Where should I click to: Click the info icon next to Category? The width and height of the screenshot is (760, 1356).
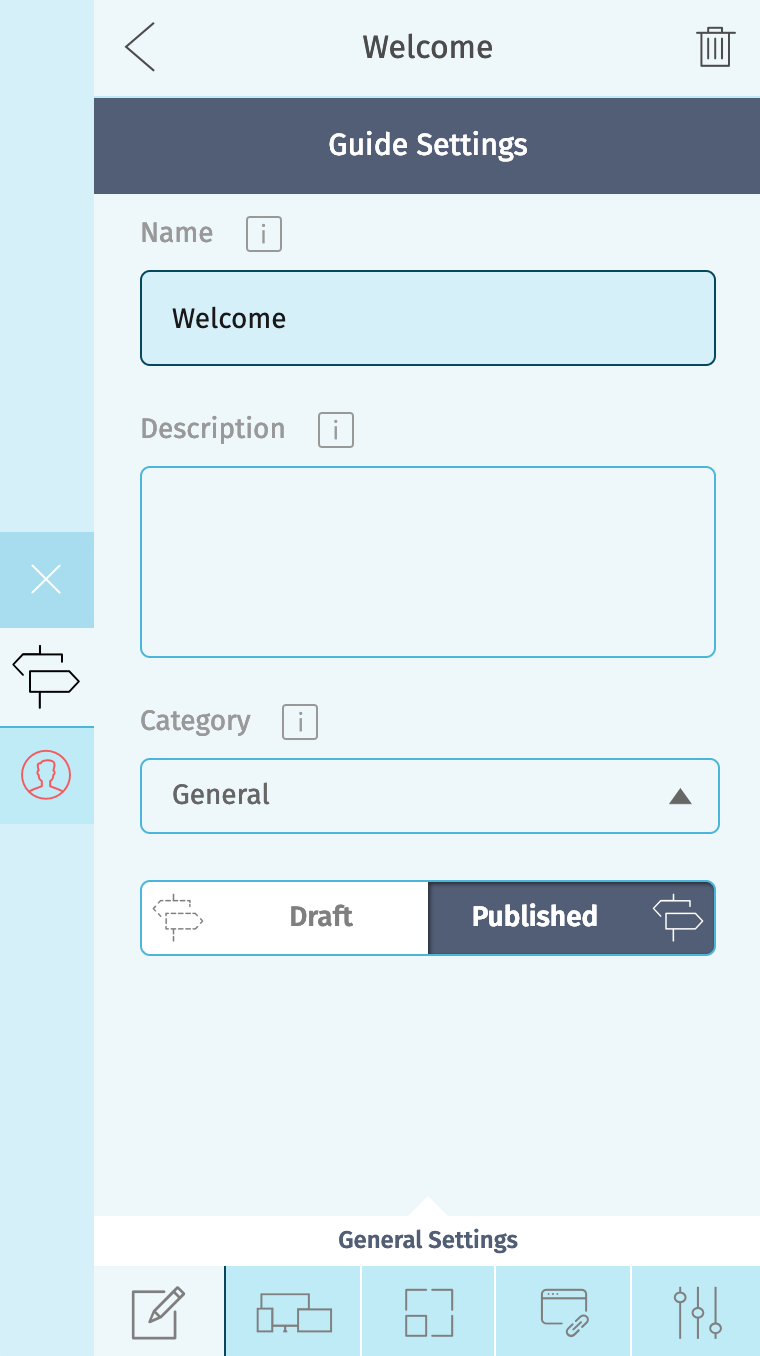300,721
